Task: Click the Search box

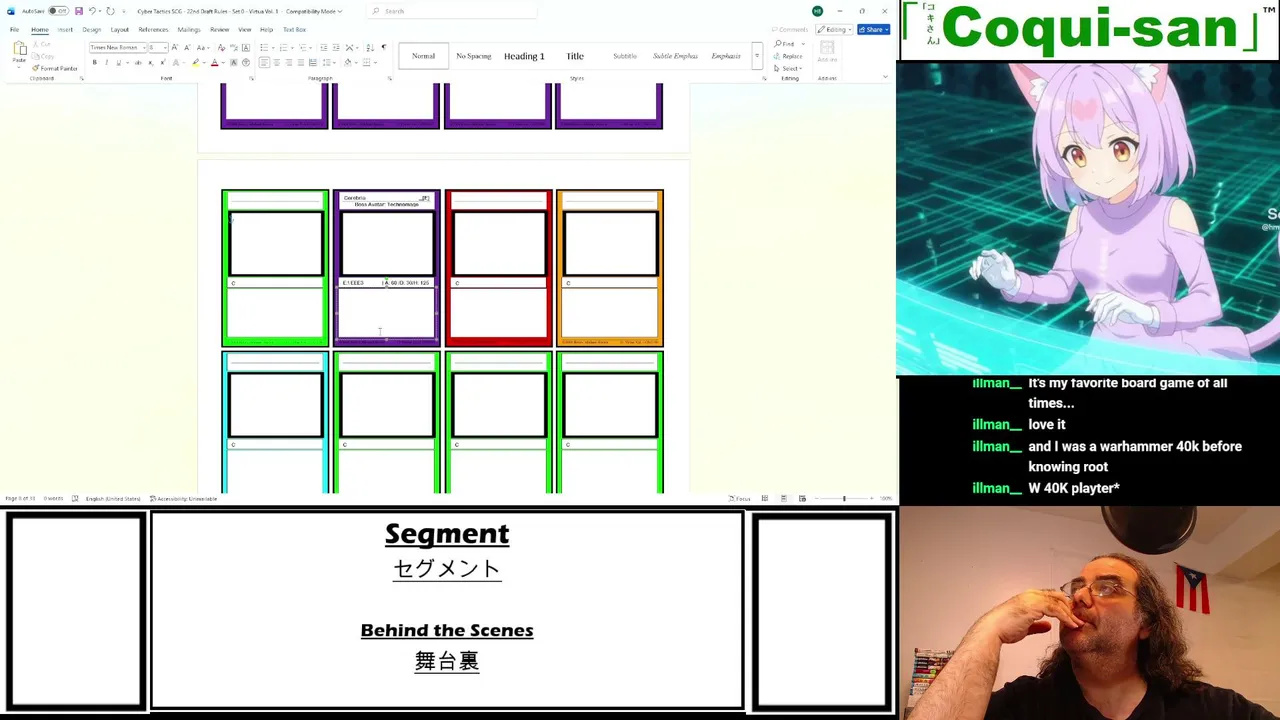Action: point(452,11)
